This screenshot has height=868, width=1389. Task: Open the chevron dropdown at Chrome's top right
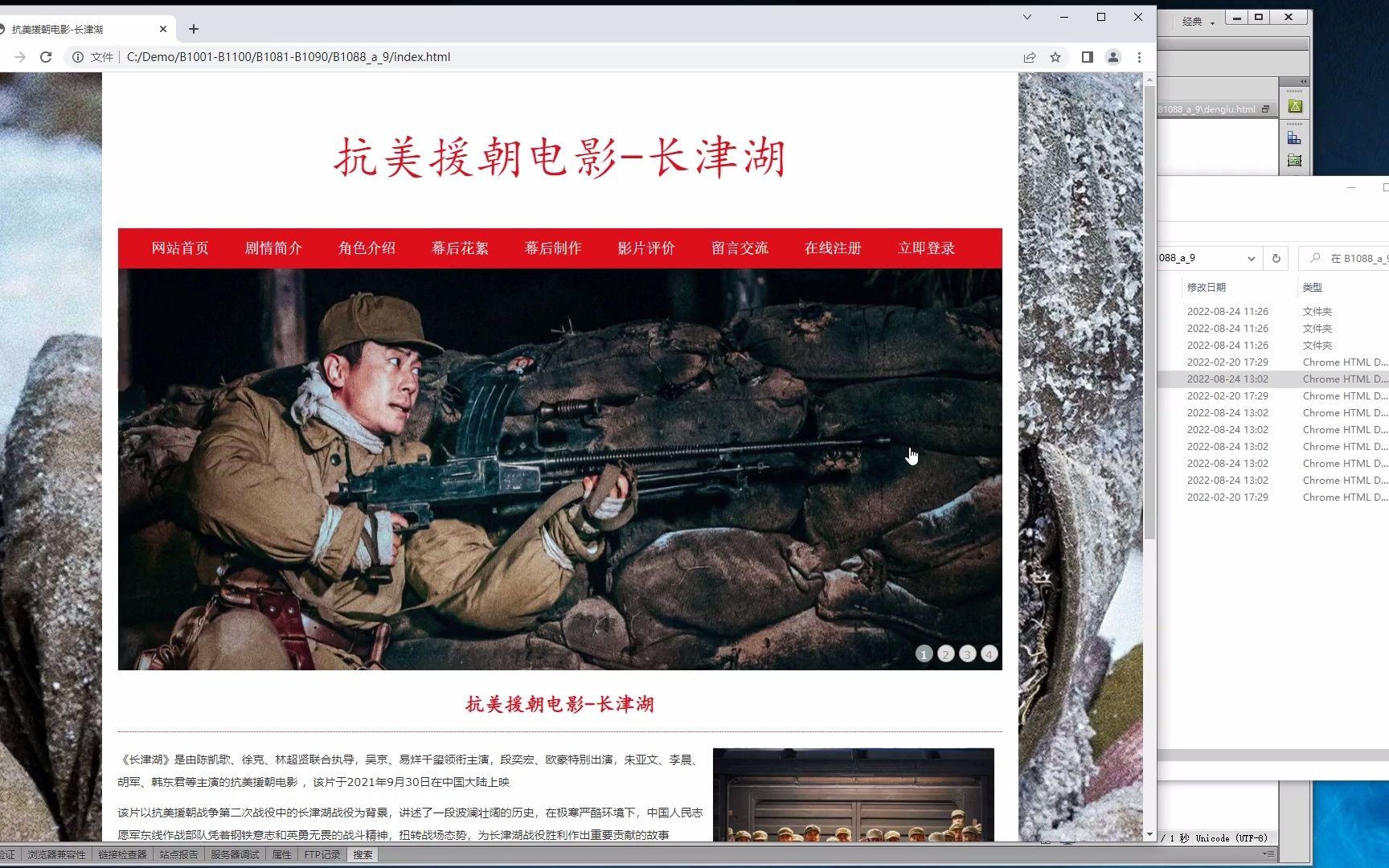(1026, 17)
